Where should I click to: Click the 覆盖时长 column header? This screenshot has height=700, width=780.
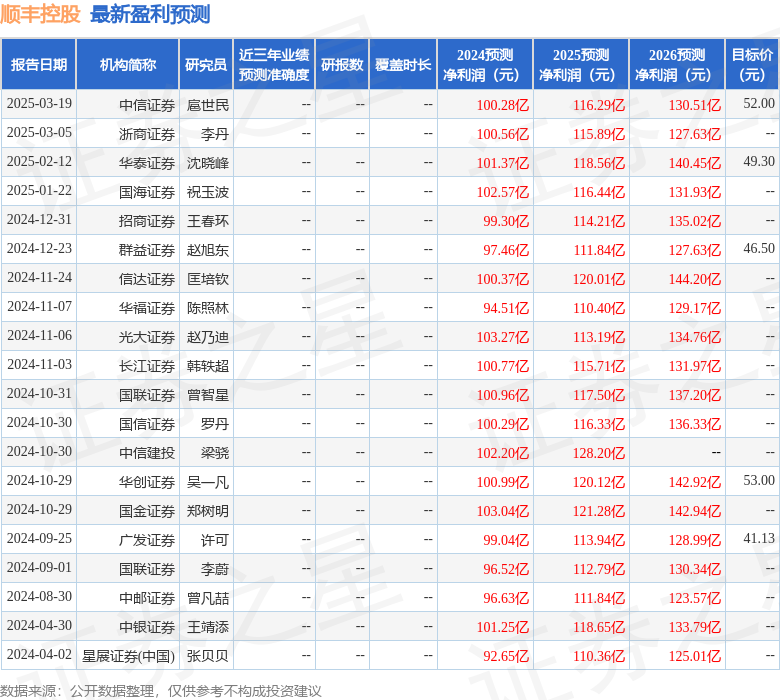pyautogui.click(x=403, y=65)
